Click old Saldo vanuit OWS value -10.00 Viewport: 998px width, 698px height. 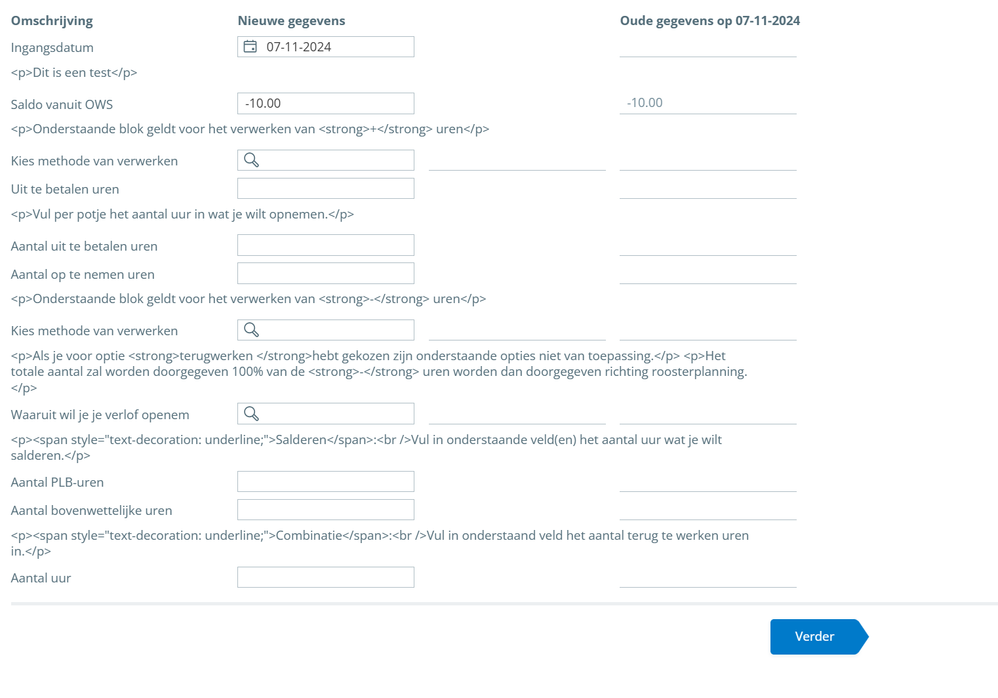click(644, 102)
